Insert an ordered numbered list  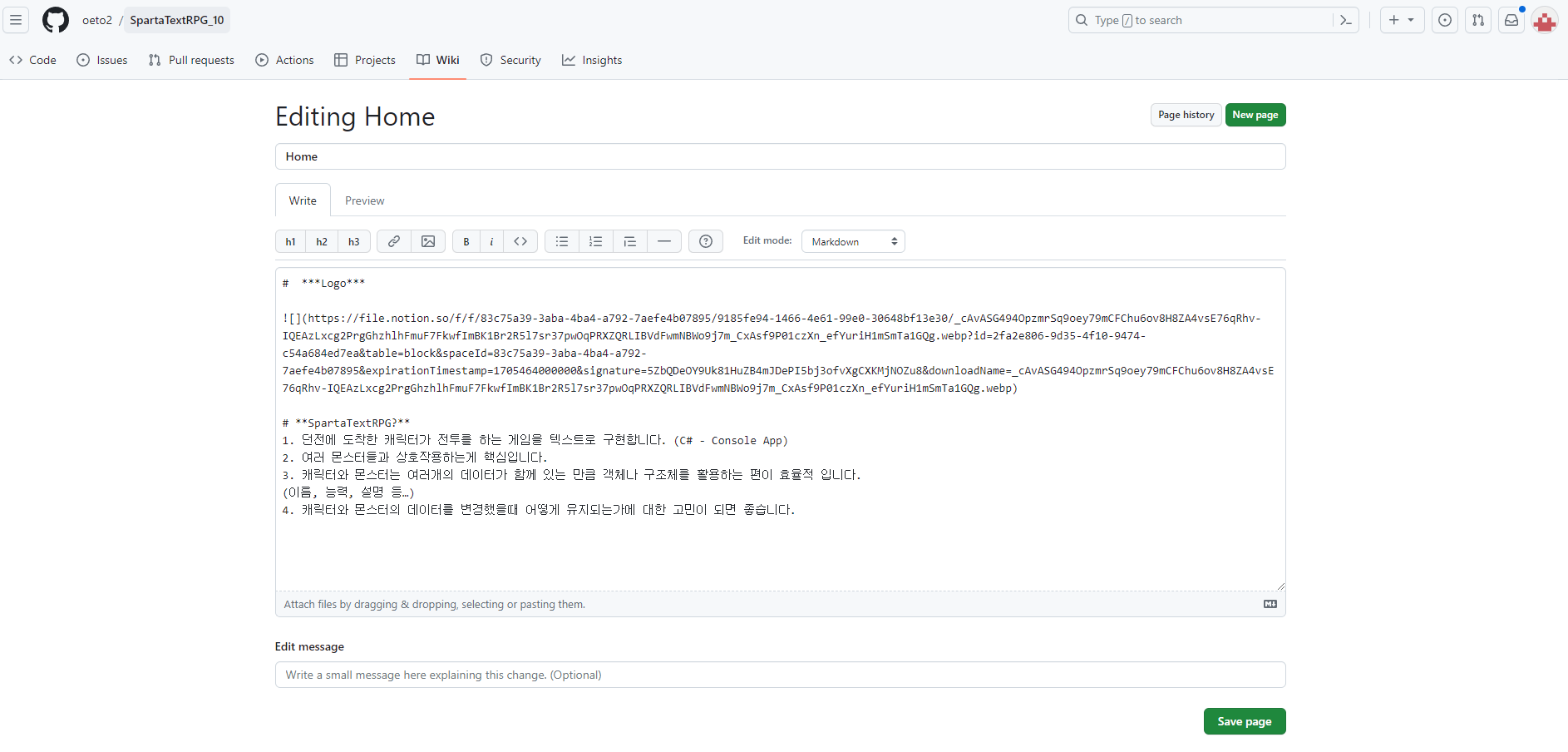click(595, 241)
